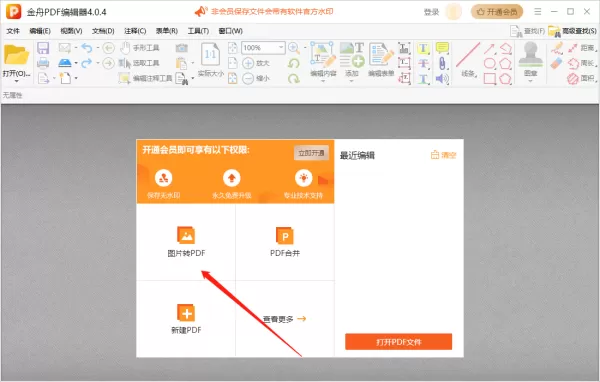The image size is (600, 382).
Task: Open the 添加 dropdown arrow
Action: point(352,81)
